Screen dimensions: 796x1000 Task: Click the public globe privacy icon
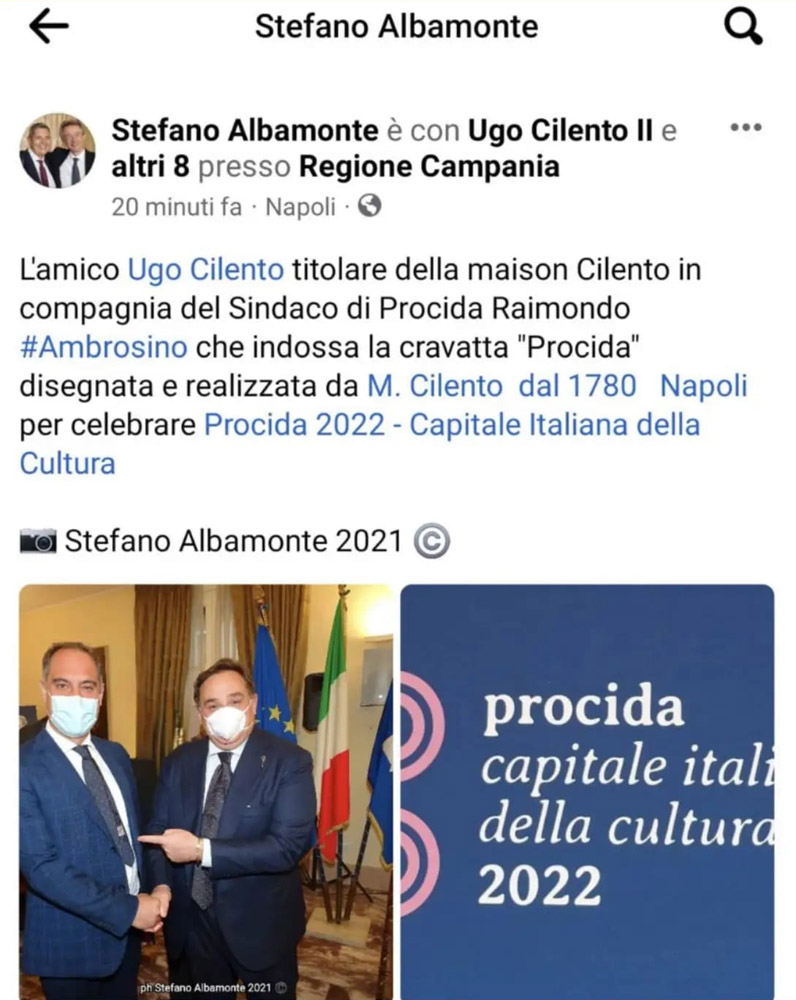pos(369,206)
